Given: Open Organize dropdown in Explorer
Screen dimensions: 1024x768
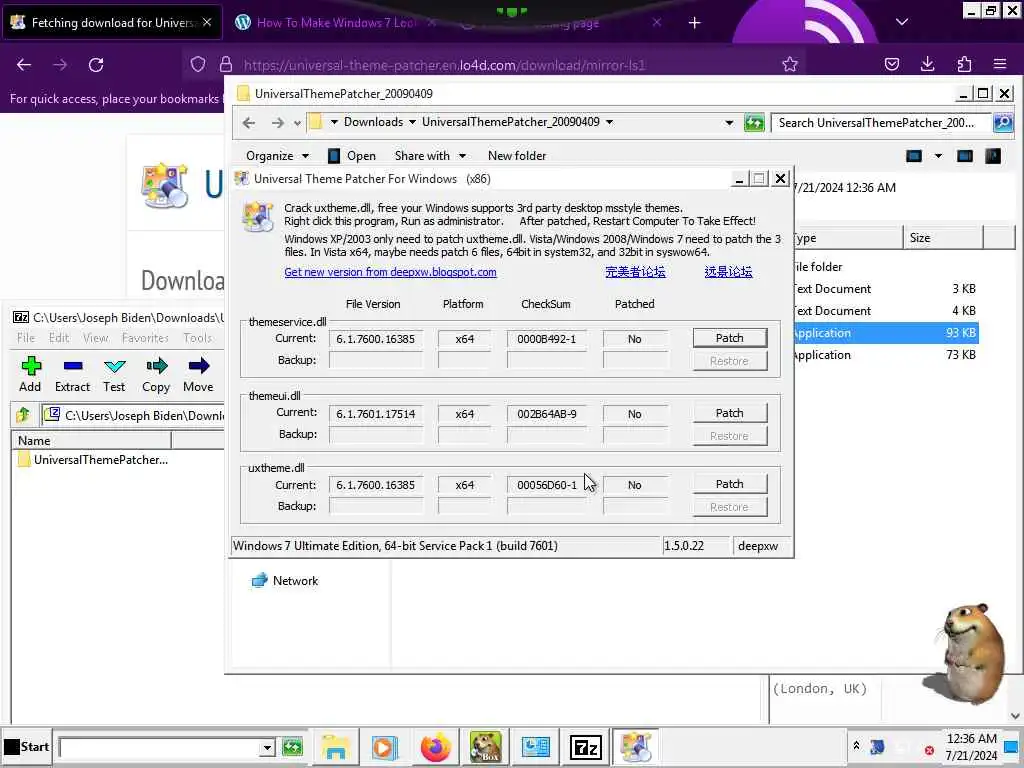Looking at the screenshot, I should (277, 155).
